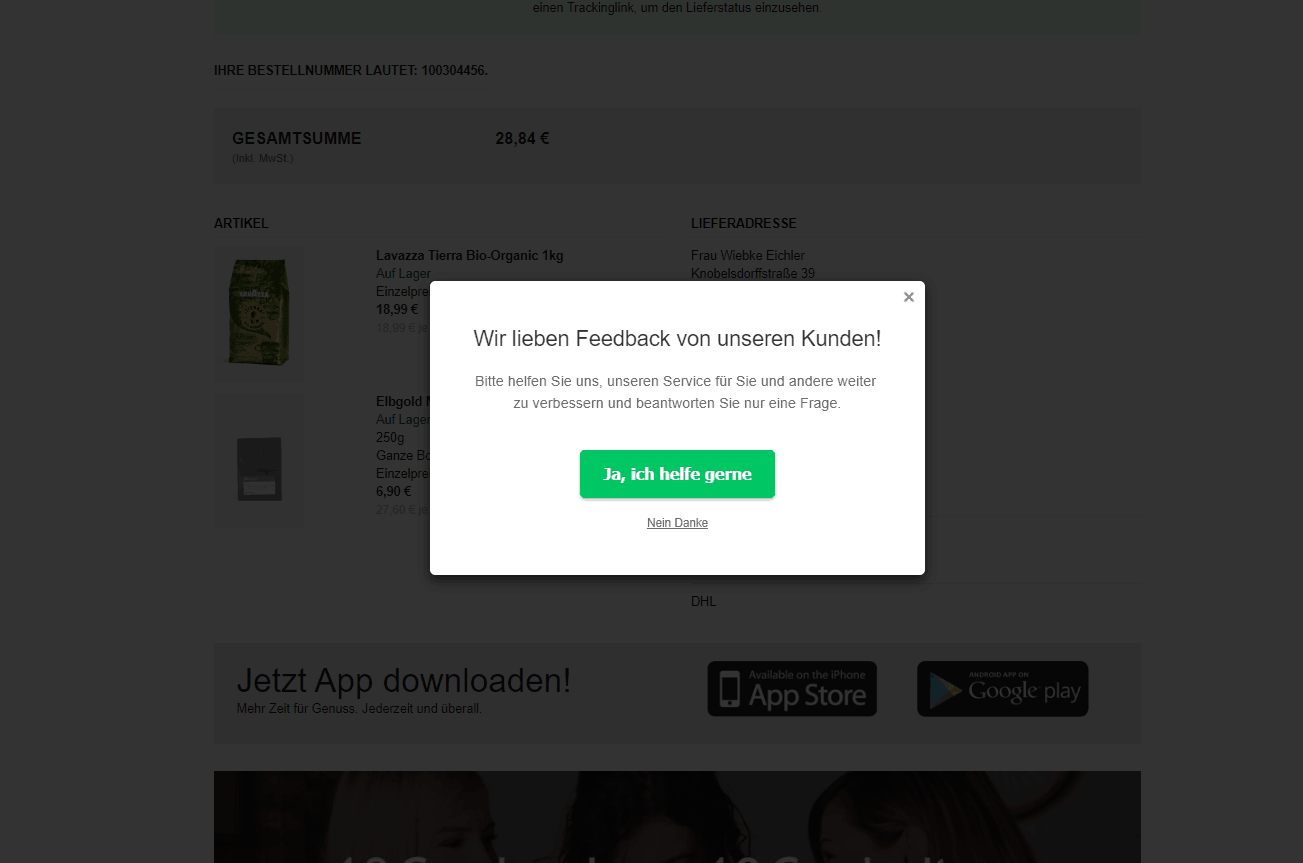Screen dimensions: 1303x863
Task: Click the 28,84 € total amount
Action: coord(522,139)
